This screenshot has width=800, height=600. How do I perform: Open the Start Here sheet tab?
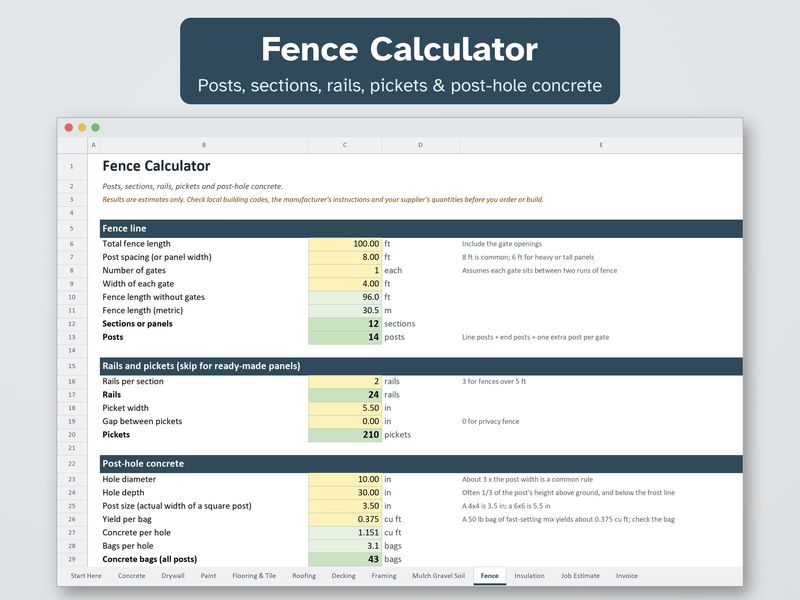[x=86, y=576]
